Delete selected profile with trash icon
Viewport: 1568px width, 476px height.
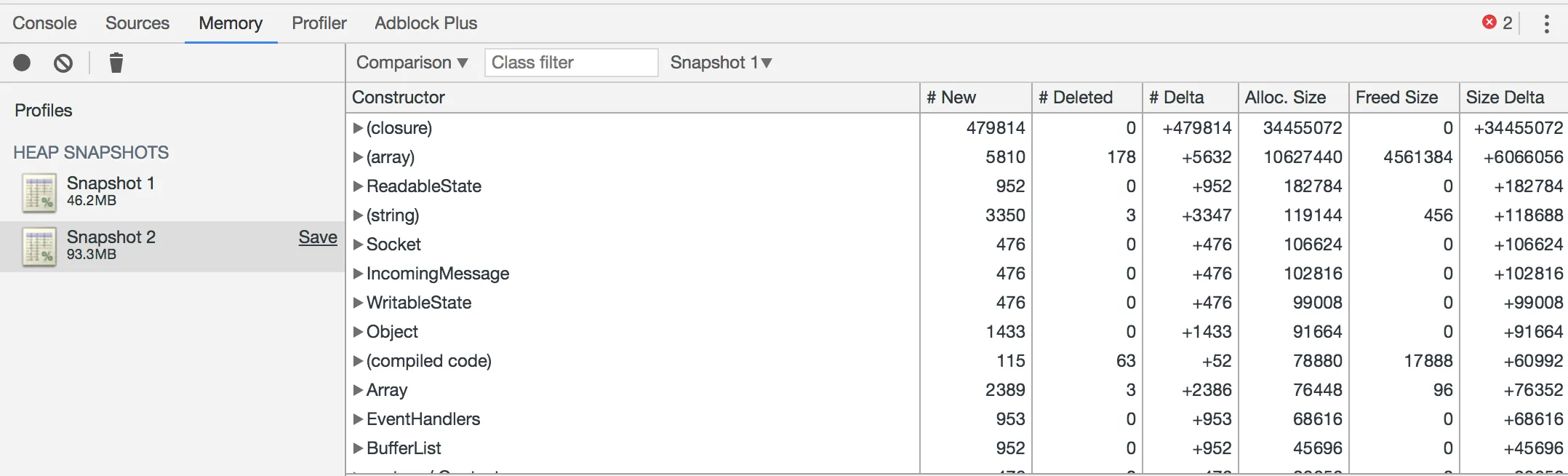116,63
